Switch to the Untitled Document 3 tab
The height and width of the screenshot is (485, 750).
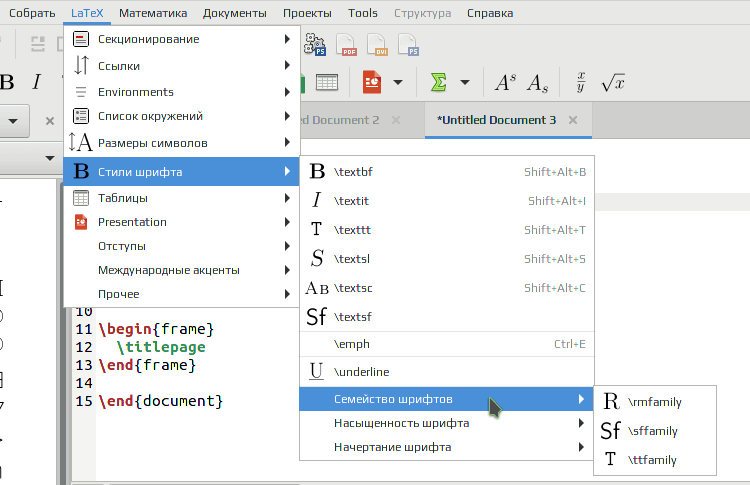click(496, 120)
